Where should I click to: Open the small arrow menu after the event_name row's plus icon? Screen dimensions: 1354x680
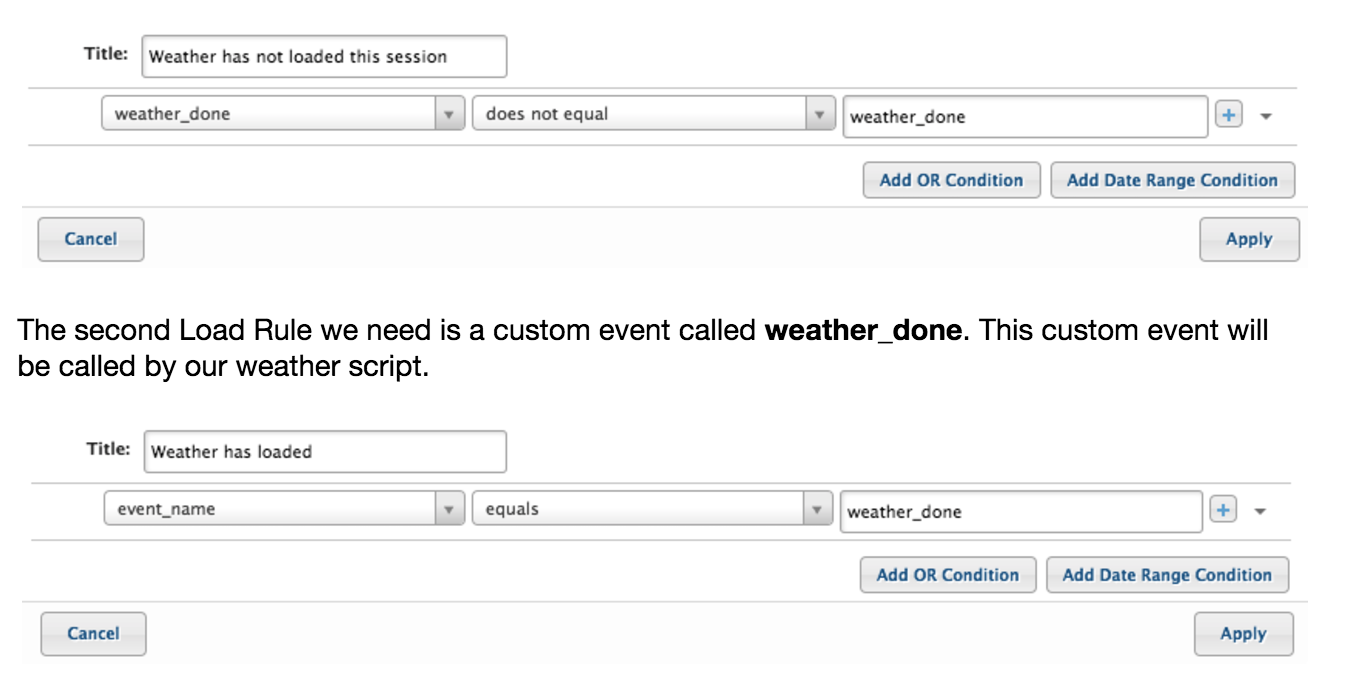tap(1259, 511)
